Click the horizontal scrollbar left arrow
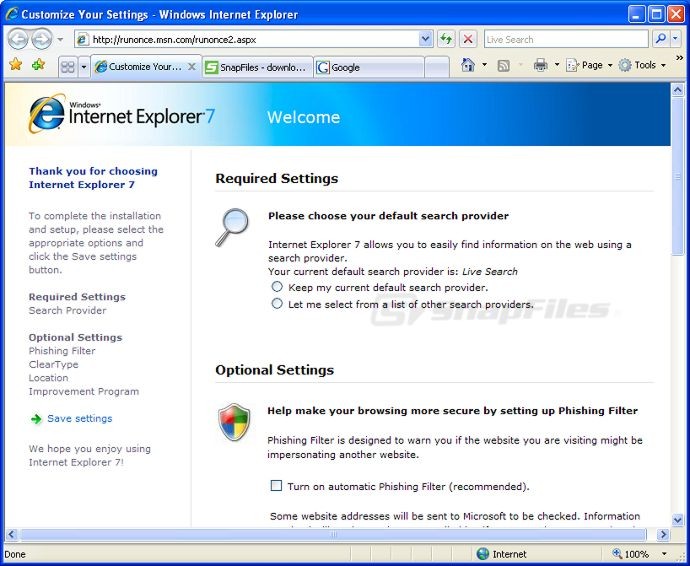The image size is (690, 566). point(11,535)
